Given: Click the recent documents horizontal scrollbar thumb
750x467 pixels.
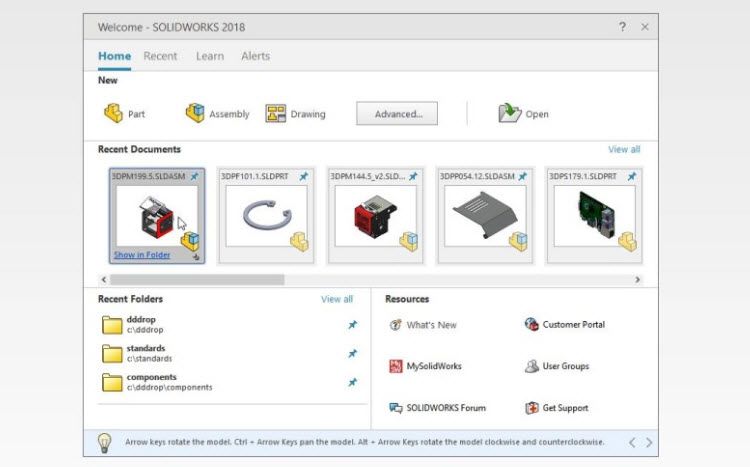Looking at the screenshot, I should (x=197, y=279).
